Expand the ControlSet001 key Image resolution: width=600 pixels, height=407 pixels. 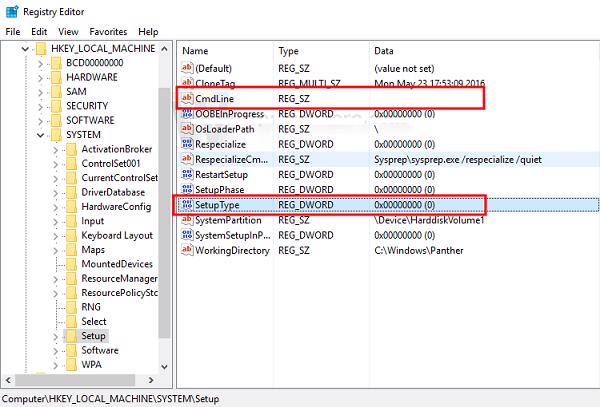(55, 164)
